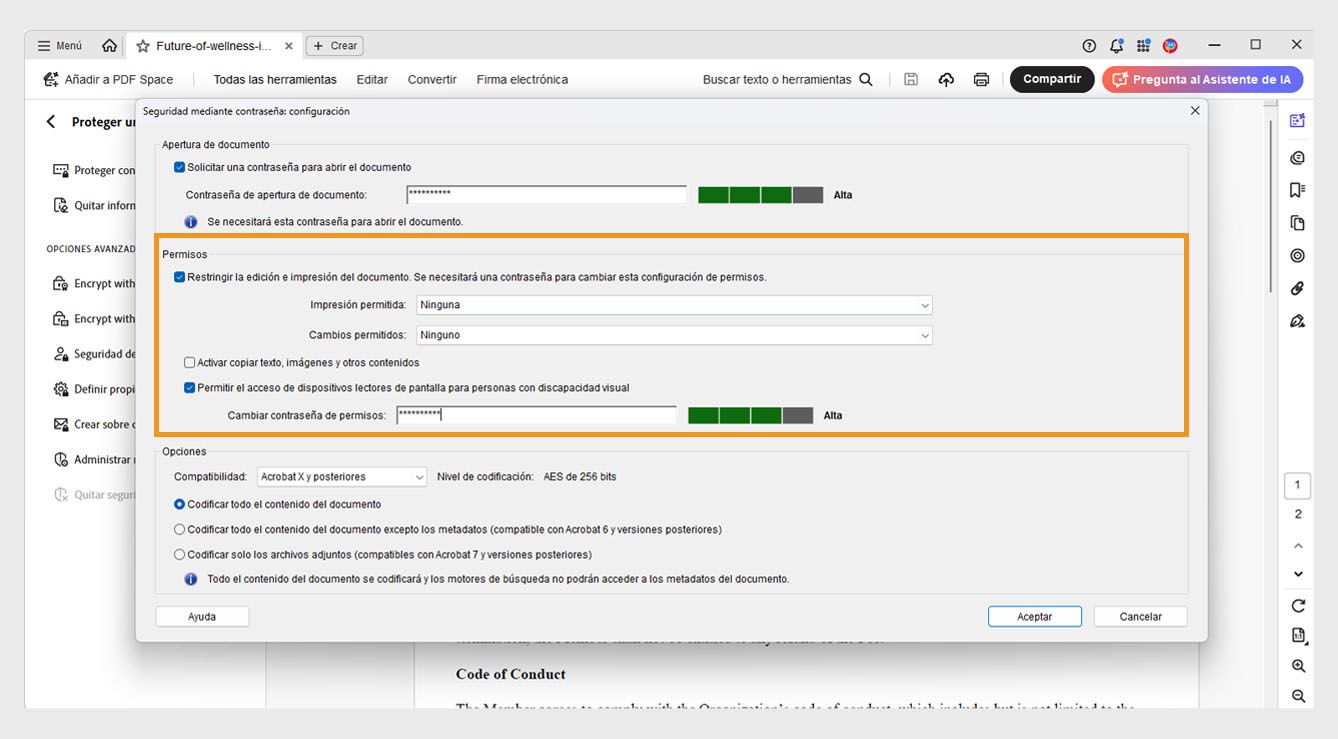
Task: Open the attachments paperclip icon
Action: click(1297, 289)
